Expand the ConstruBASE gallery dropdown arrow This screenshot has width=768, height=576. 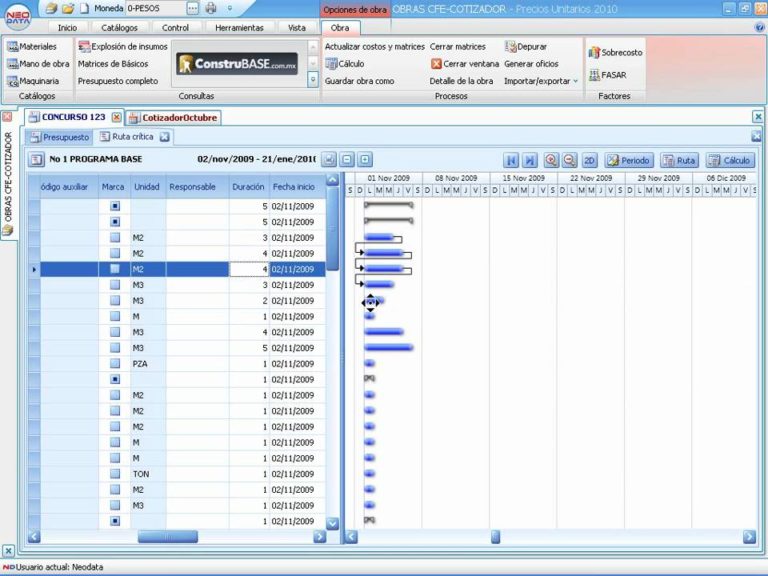tap(313, 80)
